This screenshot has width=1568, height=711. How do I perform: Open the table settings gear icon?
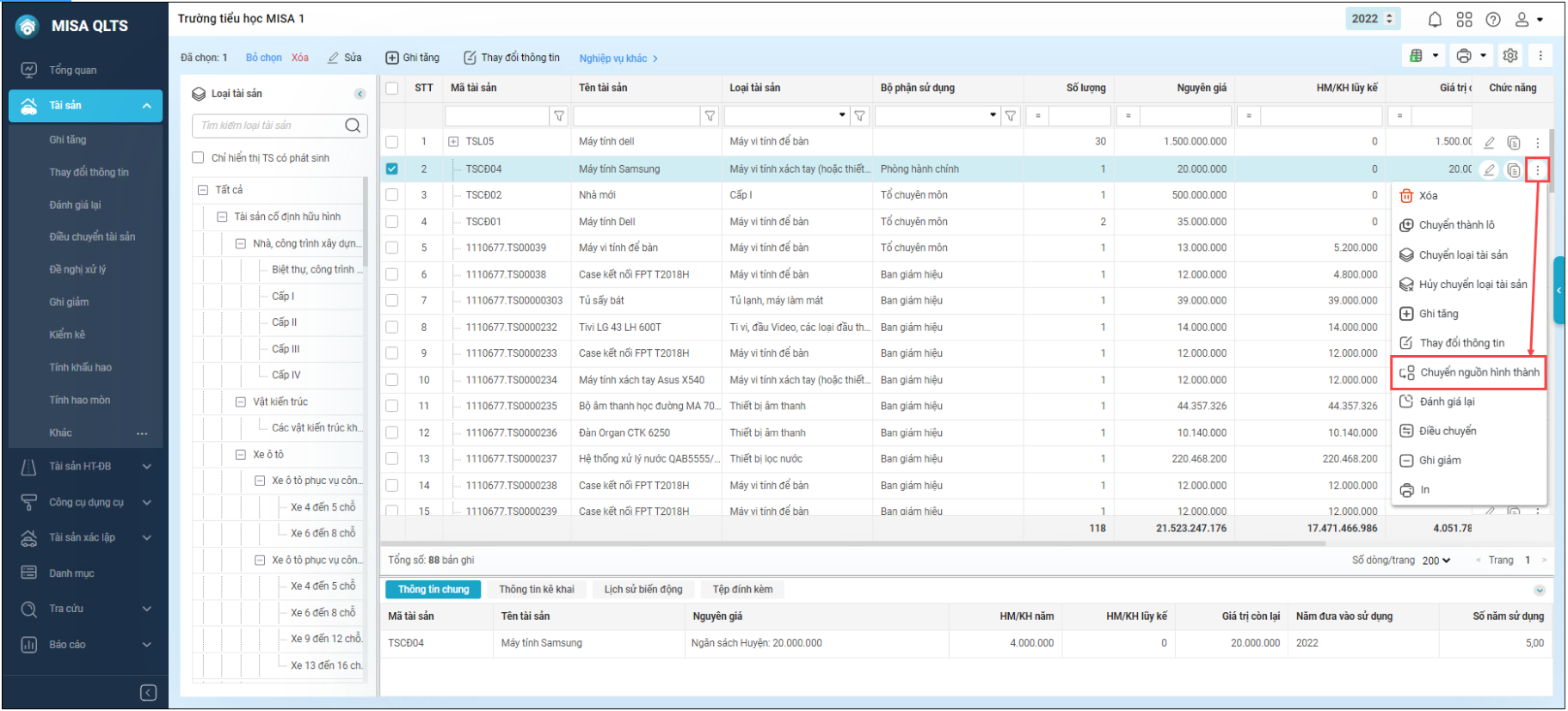pyautogui.click(x=1510, y=56)
